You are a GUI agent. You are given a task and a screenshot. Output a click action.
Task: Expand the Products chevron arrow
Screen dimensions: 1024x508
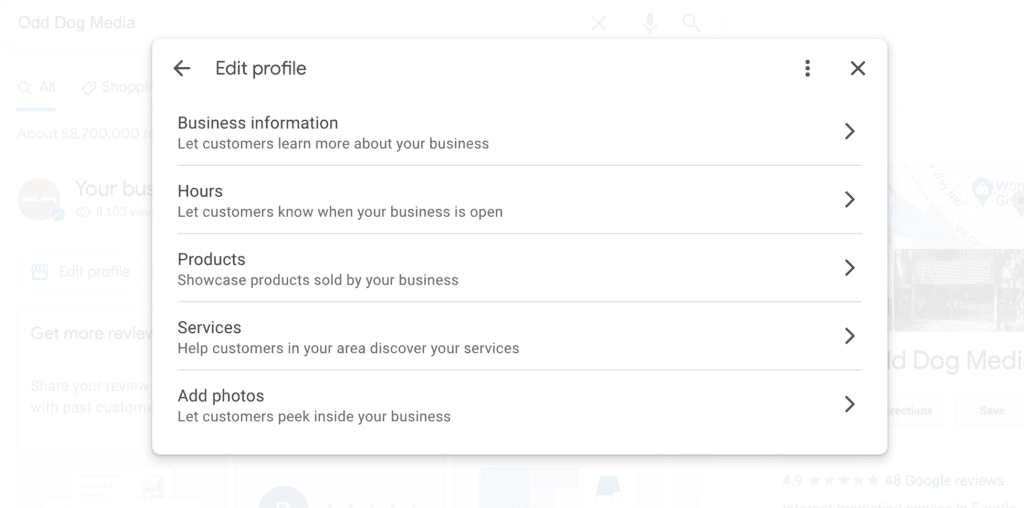tap(850, 268)
